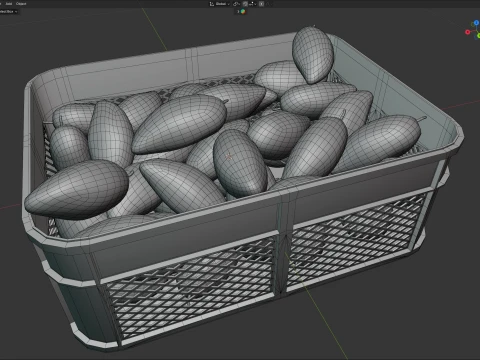This screenshot has width=480, height=360.
Task: Open the transform pivot point dropdown
Action: coord(236,4)
